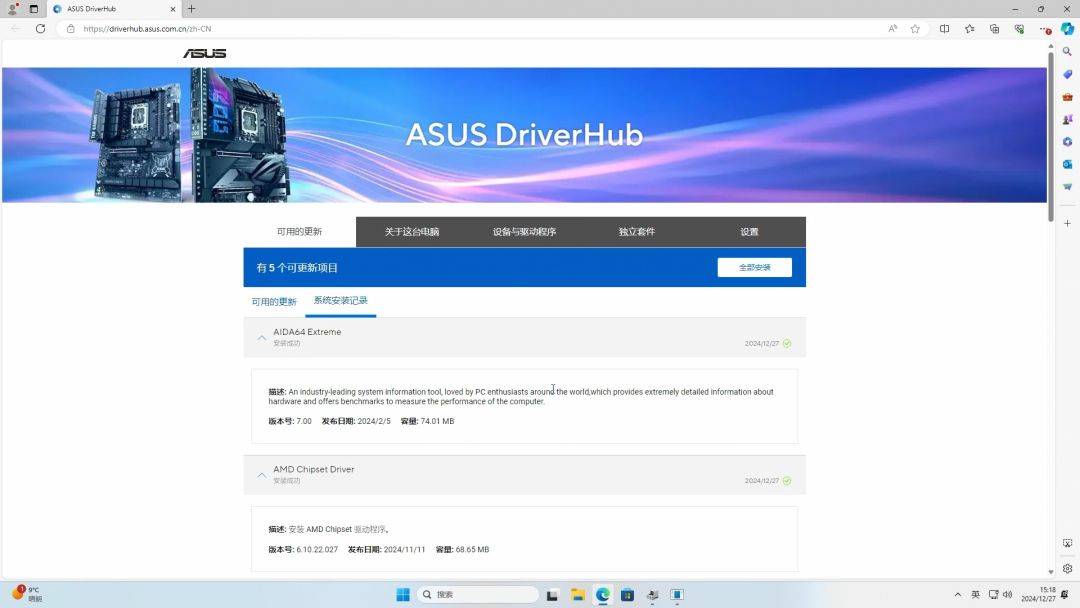
Task: Click the ASUS logo in header
Action: coord(205,53)
